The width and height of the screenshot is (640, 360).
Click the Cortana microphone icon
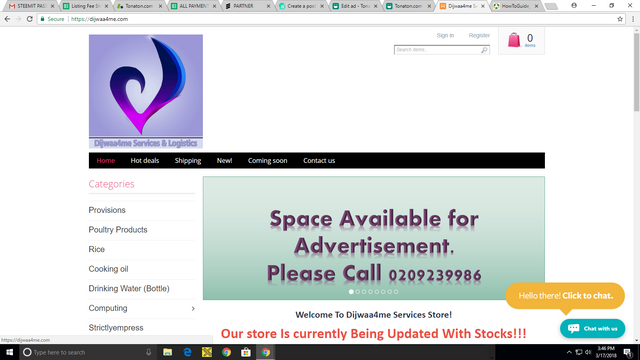pyautogui.click(x=149, y=352)
